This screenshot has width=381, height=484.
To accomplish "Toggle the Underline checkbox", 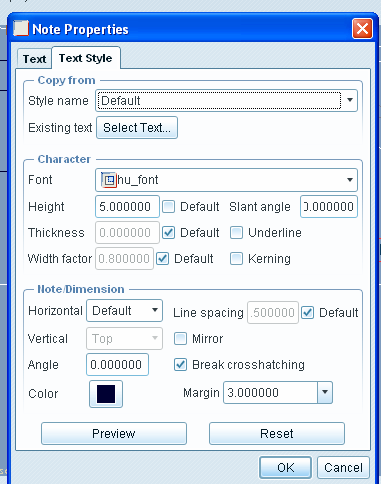I will click(236, 233).
